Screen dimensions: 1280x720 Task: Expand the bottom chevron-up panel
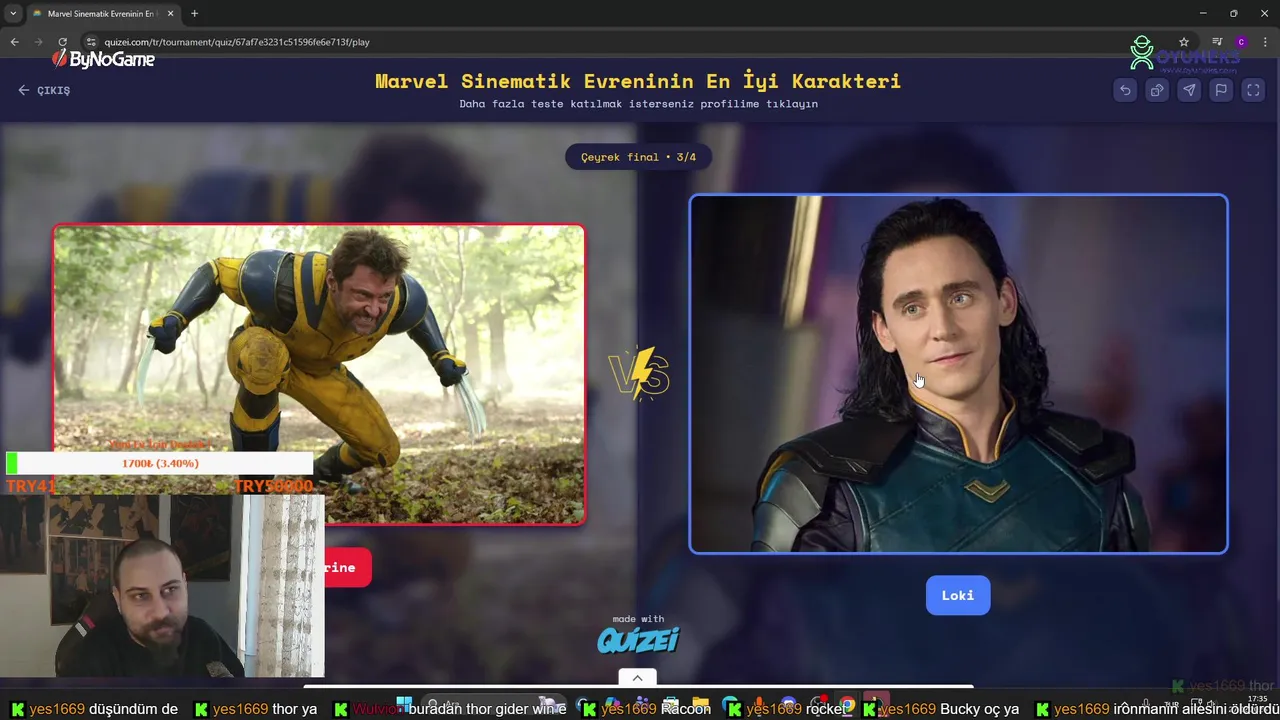pyautogui.click(x=637, y=678)
